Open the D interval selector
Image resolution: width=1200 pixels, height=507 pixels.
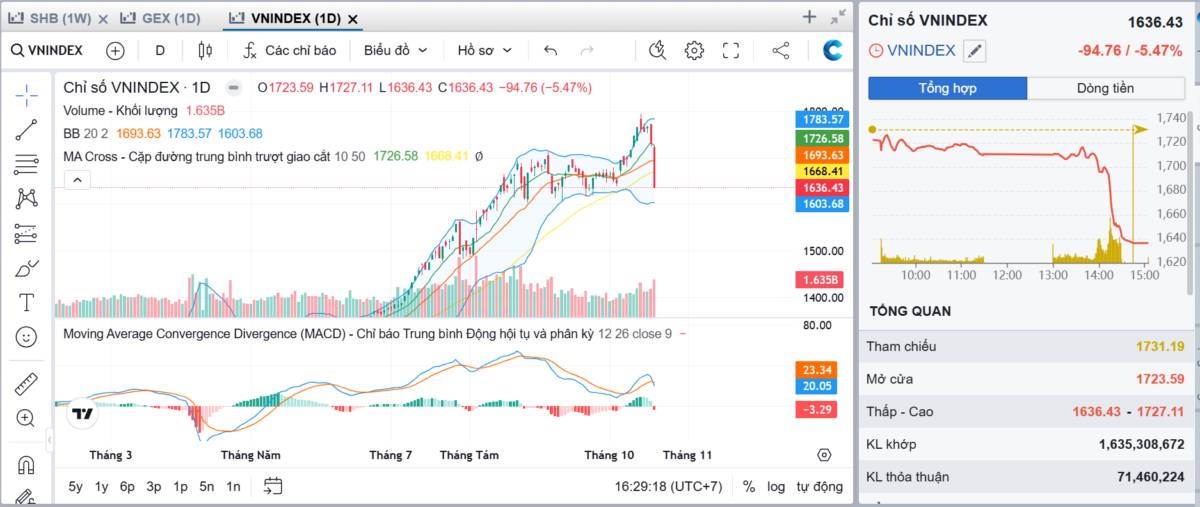[x=160, y=50]
